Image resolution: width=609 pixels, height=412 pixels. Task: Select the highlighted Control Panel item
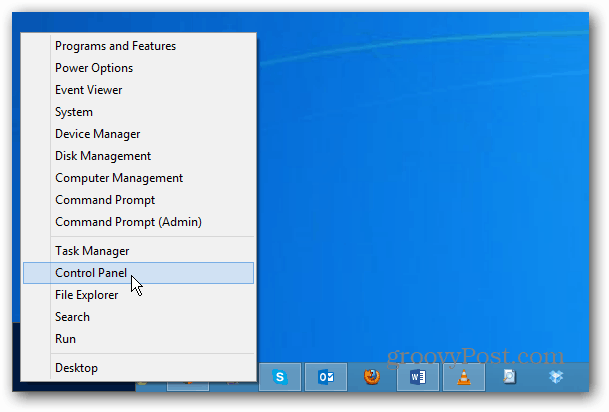138,273
